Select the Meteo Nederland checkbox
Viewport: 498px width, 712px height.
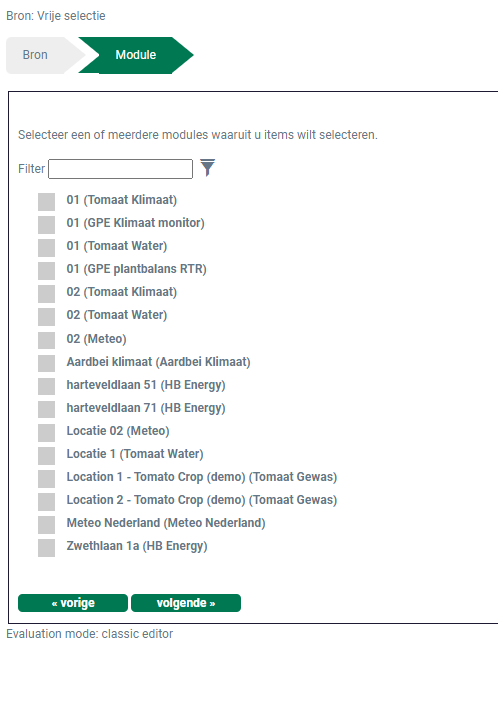pyautogui.click(x=46, y=525)
